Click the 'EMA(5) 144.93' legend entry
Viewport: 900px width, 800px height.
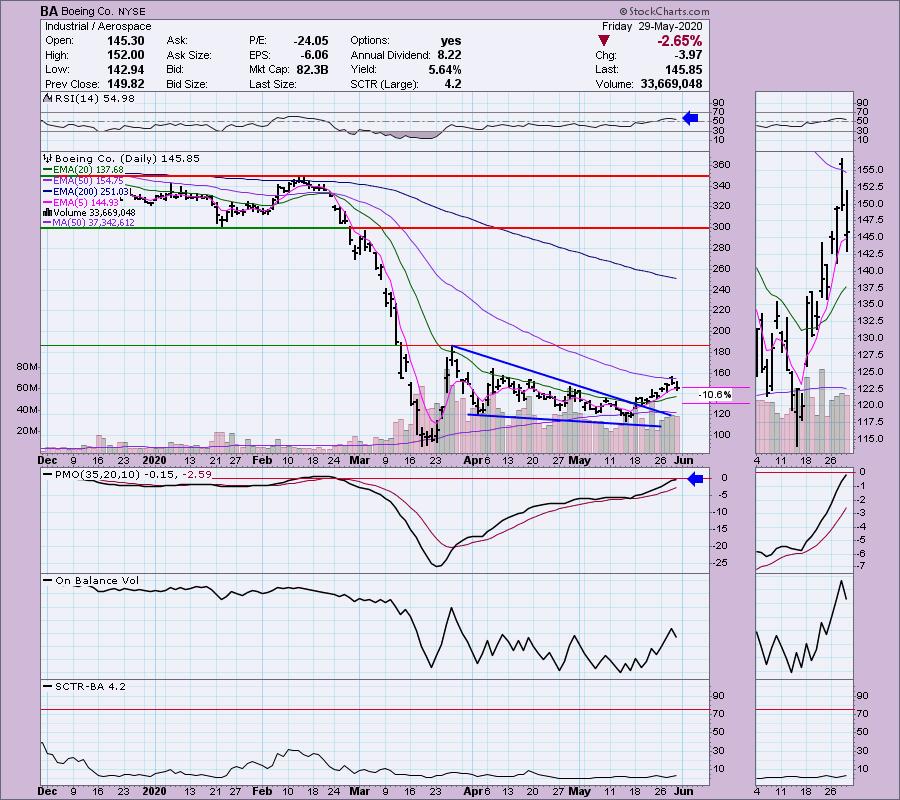(86, 203)
